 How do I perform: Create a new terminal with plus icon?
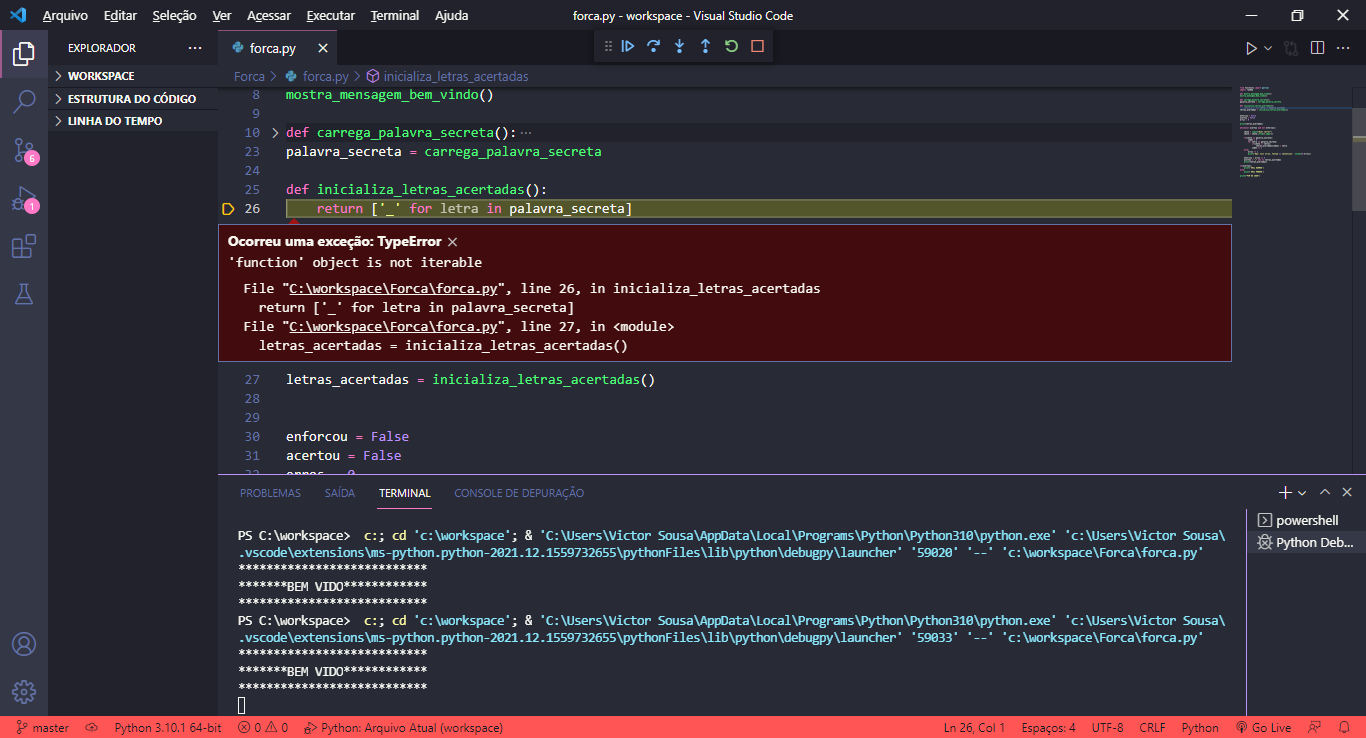point(1285,493)
